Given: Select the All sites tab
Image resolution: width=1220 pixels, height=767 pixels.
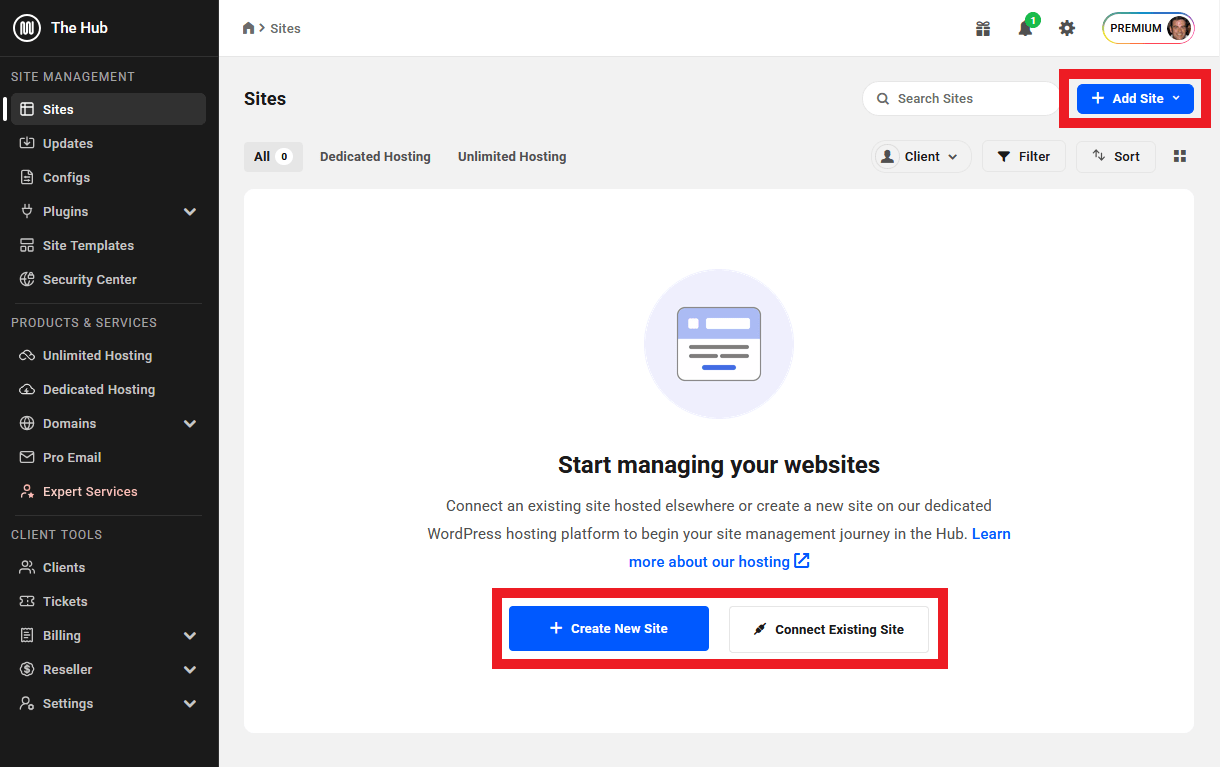Looking at the screenshot, I should [x=273, y=157].
